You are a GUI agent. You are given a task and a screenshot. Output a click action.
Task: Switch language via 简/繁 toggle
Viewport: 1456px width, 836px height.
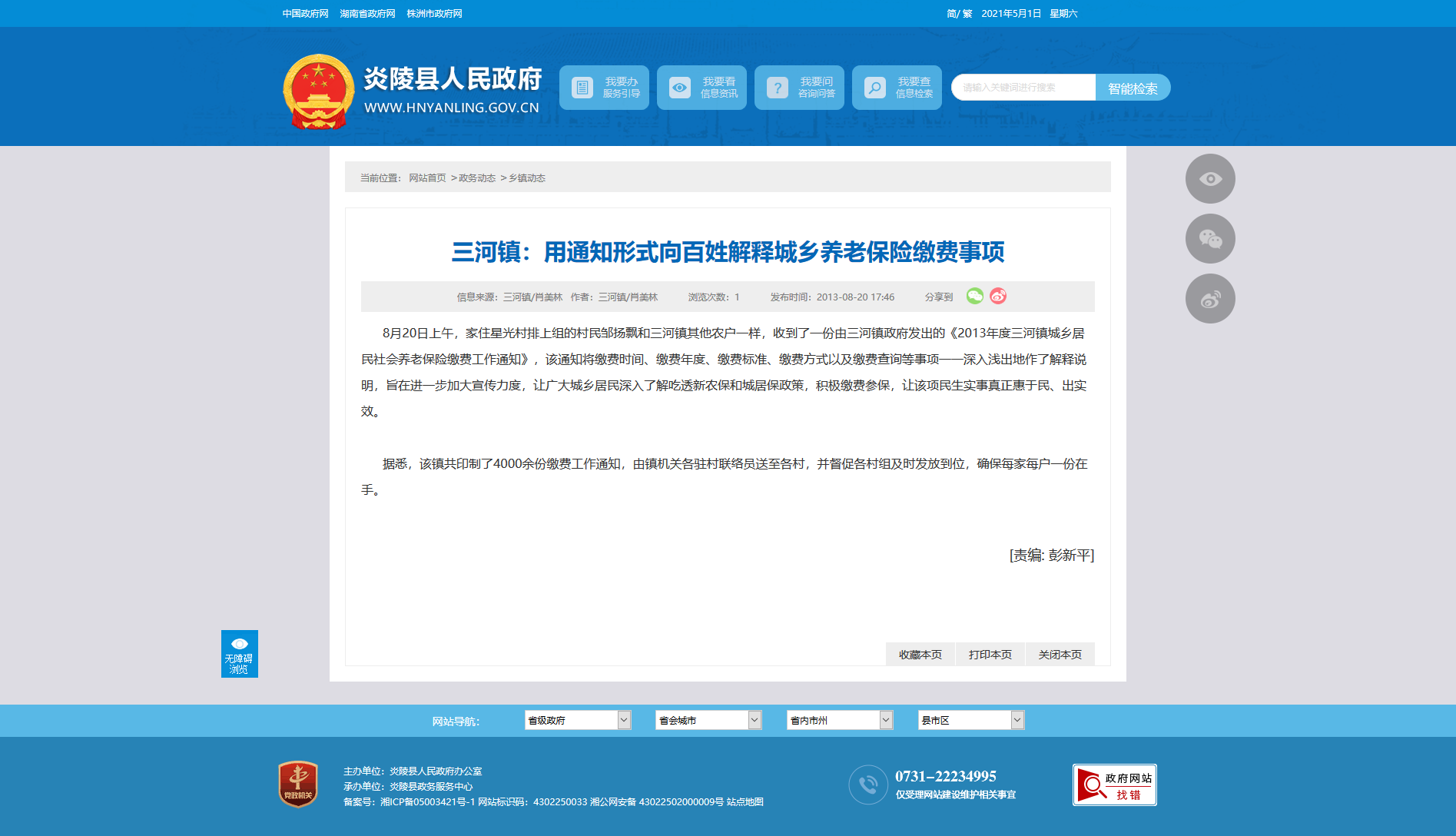click(960, 14)
